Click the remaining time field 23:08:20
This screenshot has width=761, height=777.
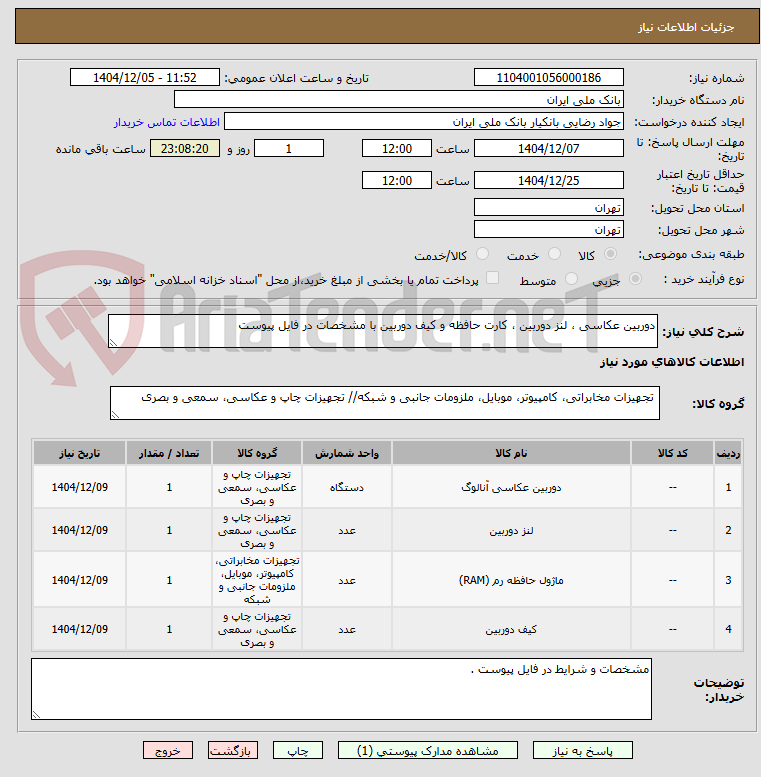click(x=185, y=148)
